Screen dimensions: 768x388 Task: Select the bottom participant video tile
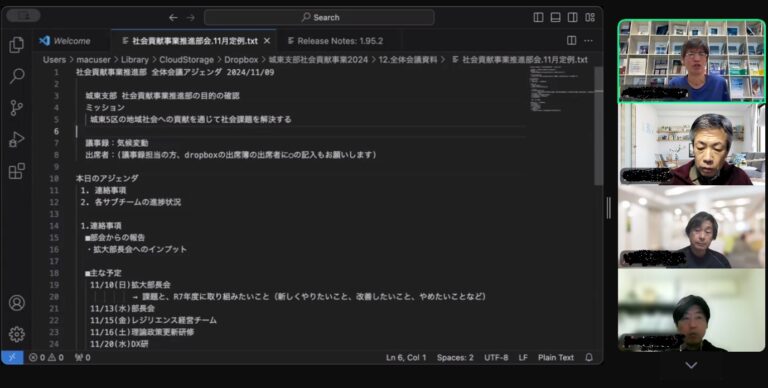click(691, 310)
